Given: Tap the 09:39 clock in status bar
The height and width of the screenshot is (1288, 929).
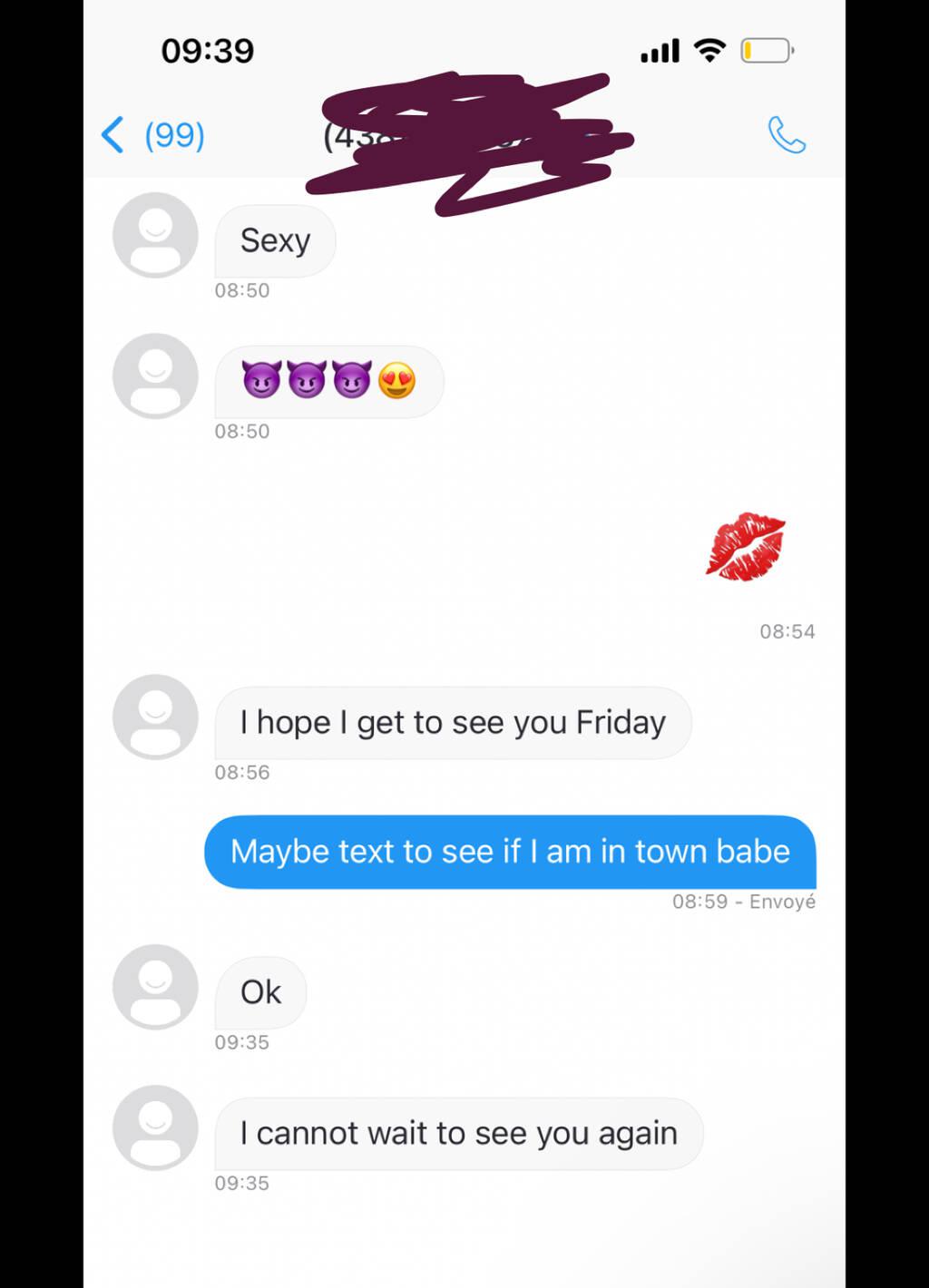Looking at the screenshot, I should click(x=208, y=51).
